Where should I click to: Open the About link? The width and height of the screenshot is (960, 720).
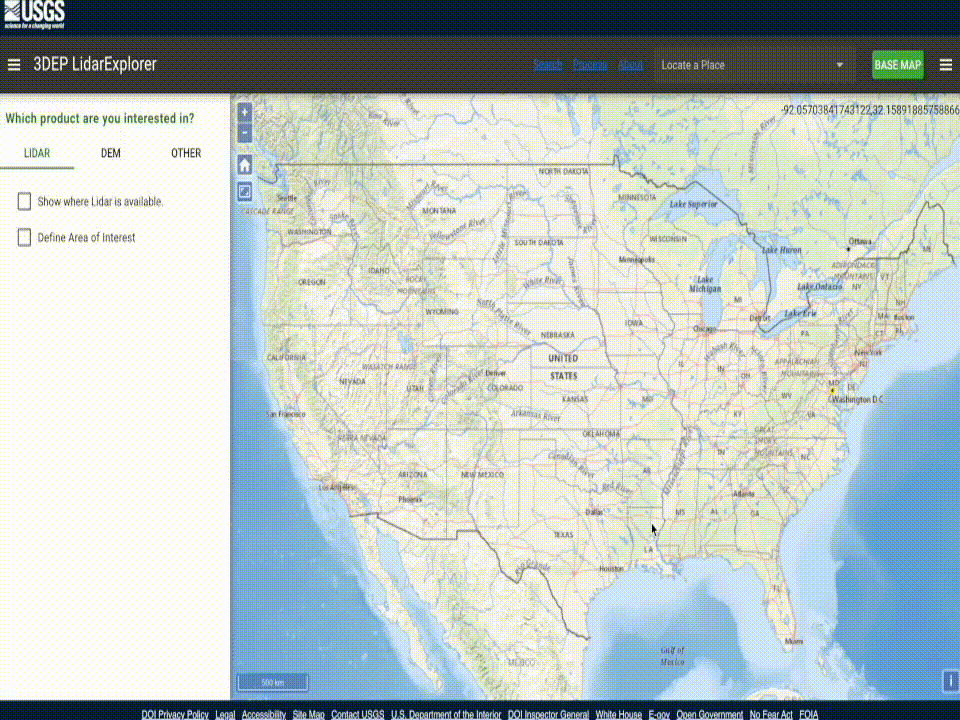[x=631, y=65]
